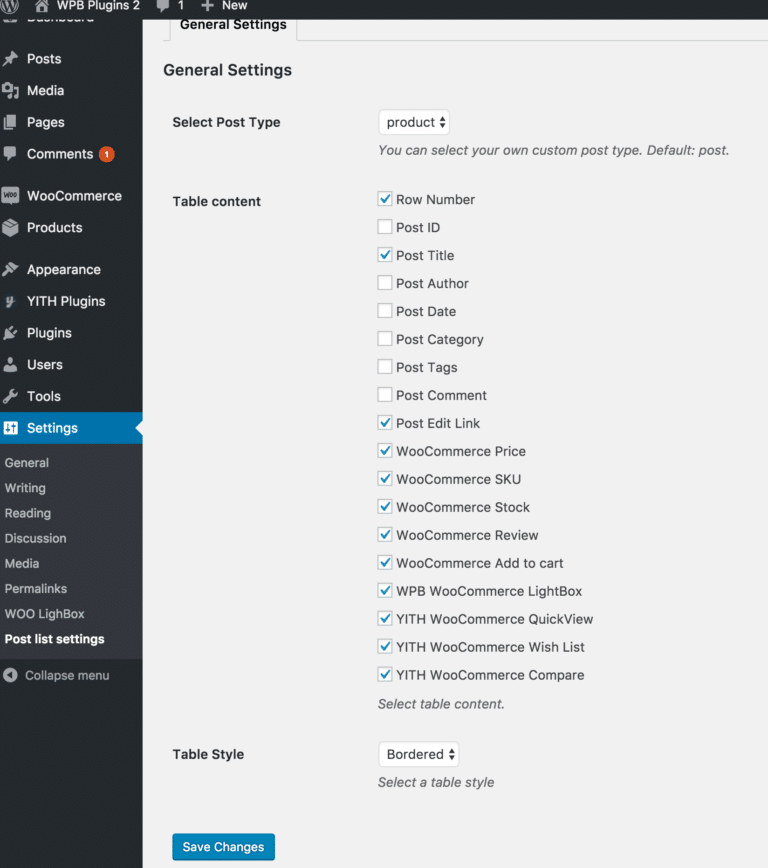The image size is (768, 868).
Task: Click the Users person icon
Action: [10, 364]
